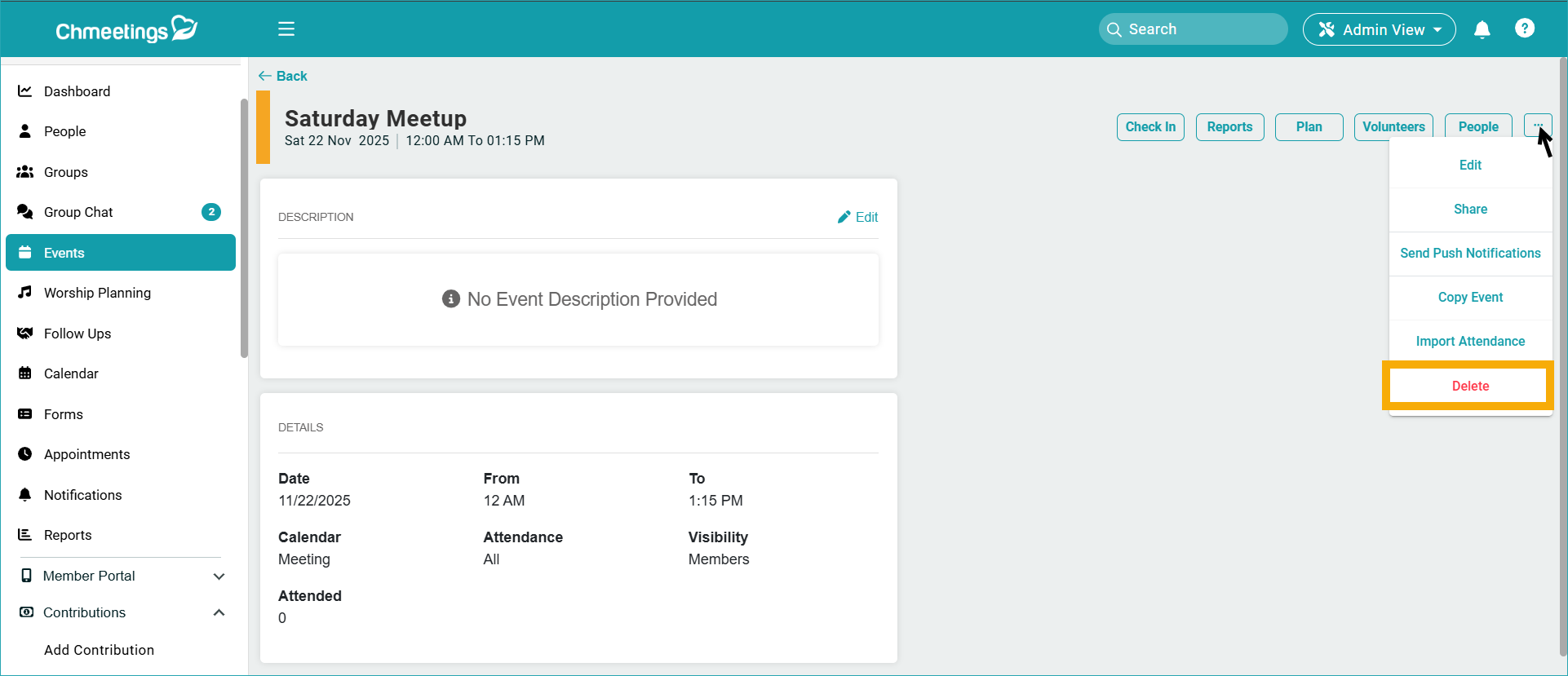This screenshot has width=1568, height=676.
Task: Click the Dashboard chart icon in sidebar
Action: click(25, 91)
